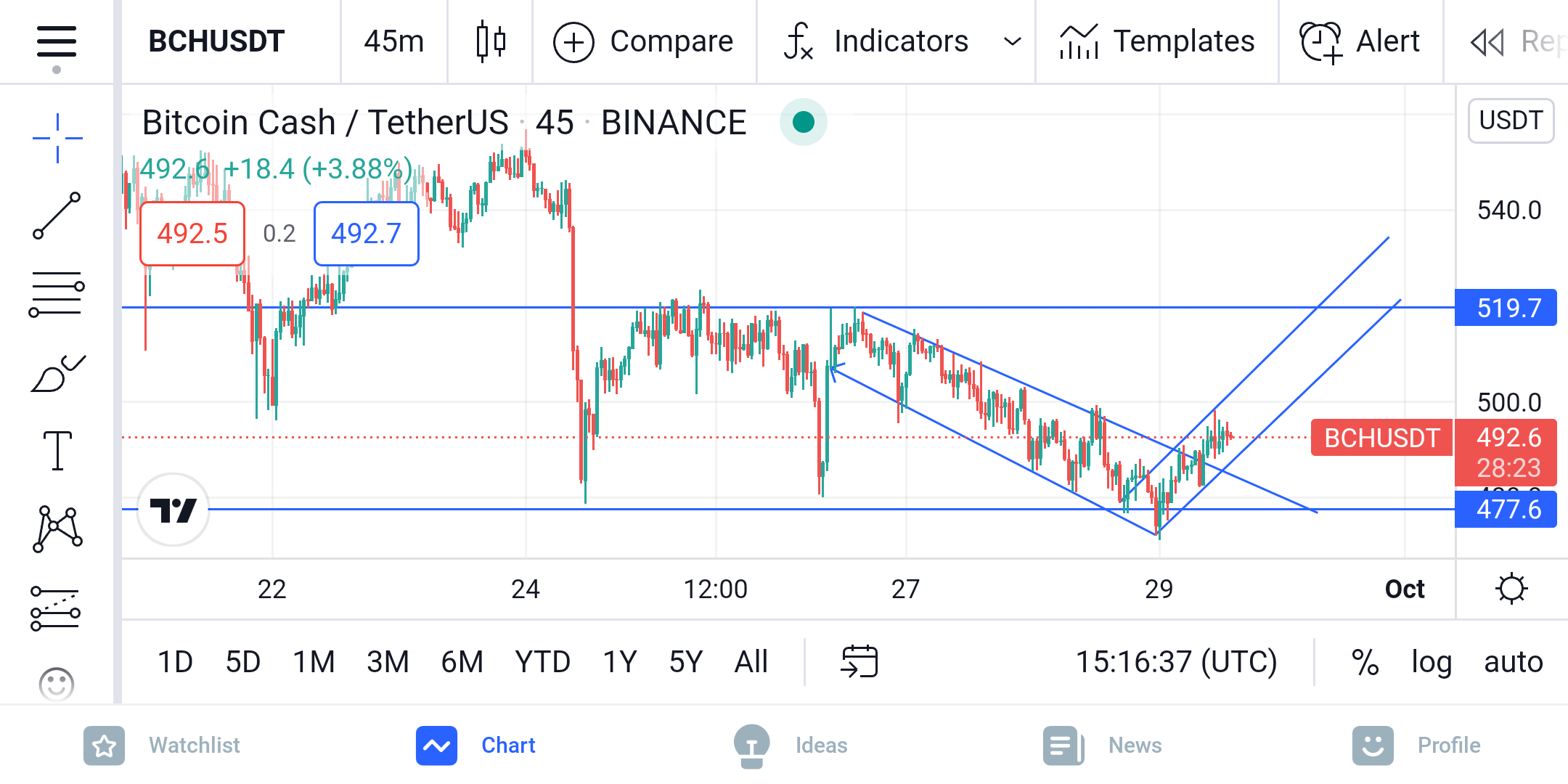Change the candlestick chart style
Viewport: 1568px width, 784px height.
click(x=491, y=41)
